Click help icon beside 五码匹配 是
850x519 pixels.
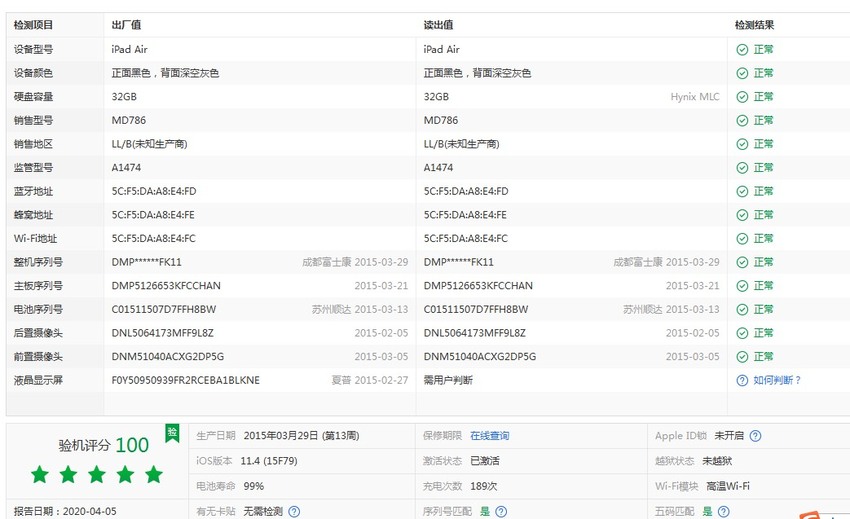(724, 511)
